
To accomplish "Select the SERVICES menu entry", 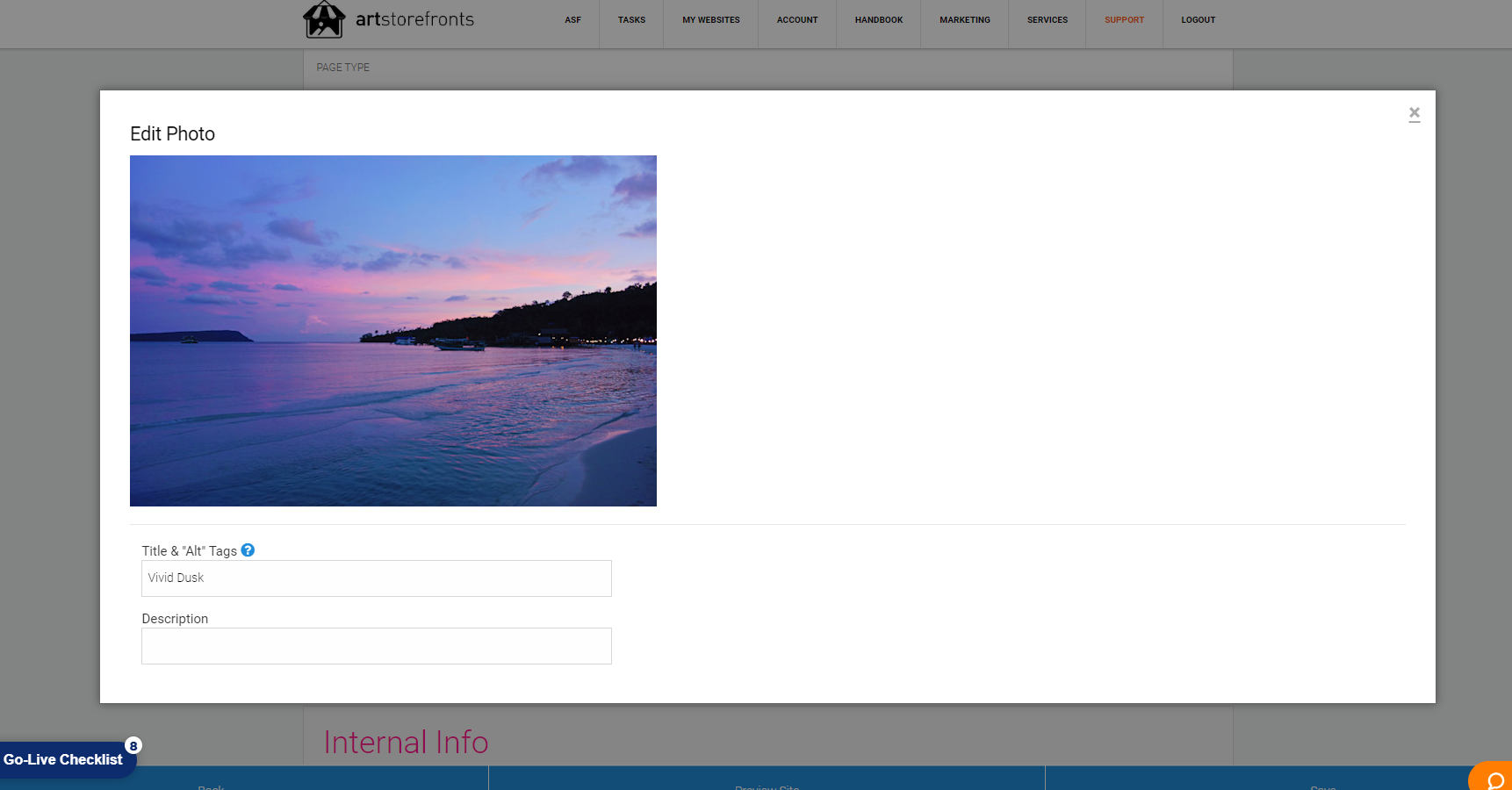I will click(1047, 19).
